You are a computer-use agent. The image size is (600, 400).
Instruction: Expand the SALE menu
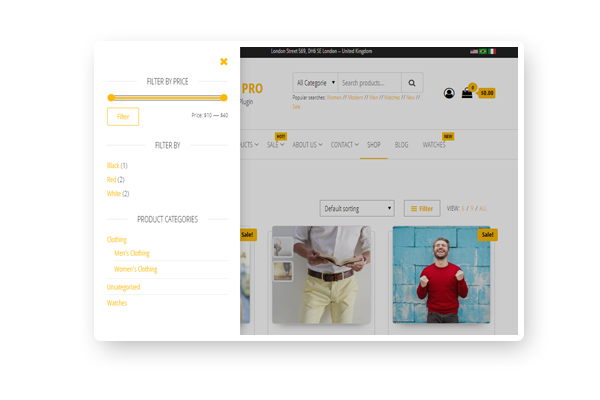point(276,145)
